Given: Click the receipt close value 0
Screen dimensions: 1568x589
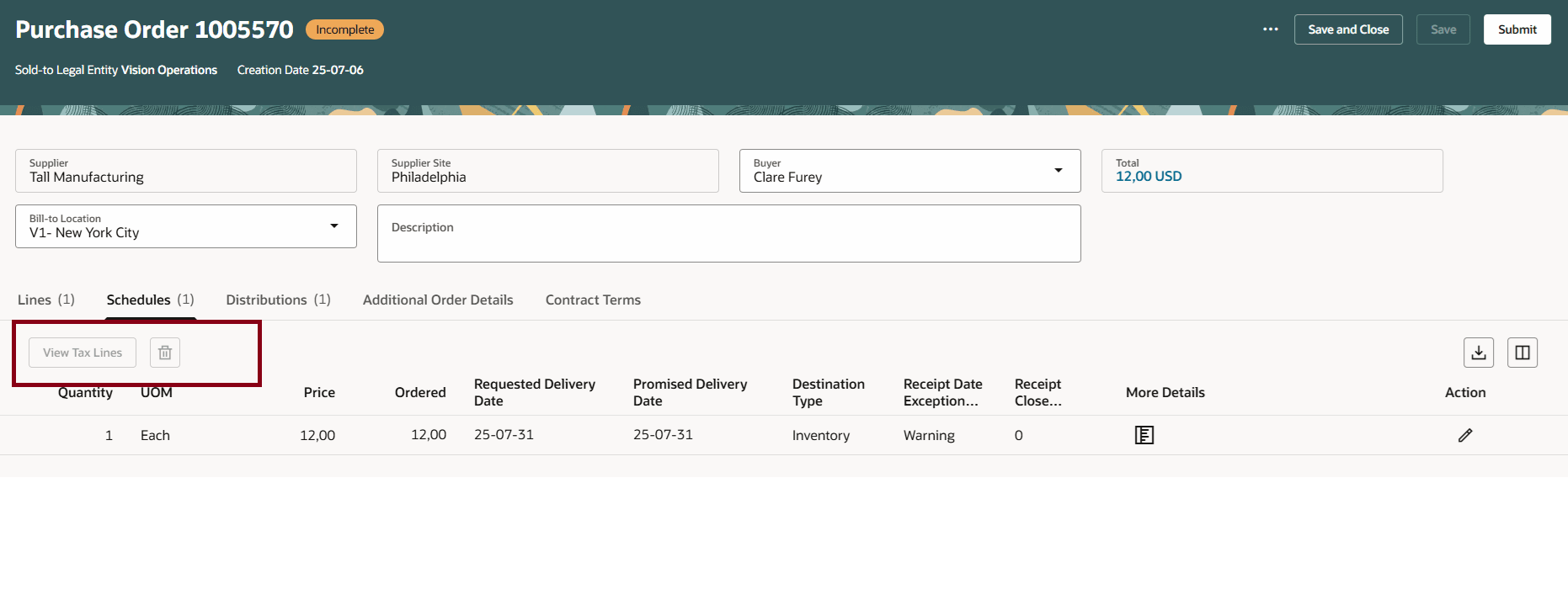Looking at the screenshot, I should point(1019,435).
